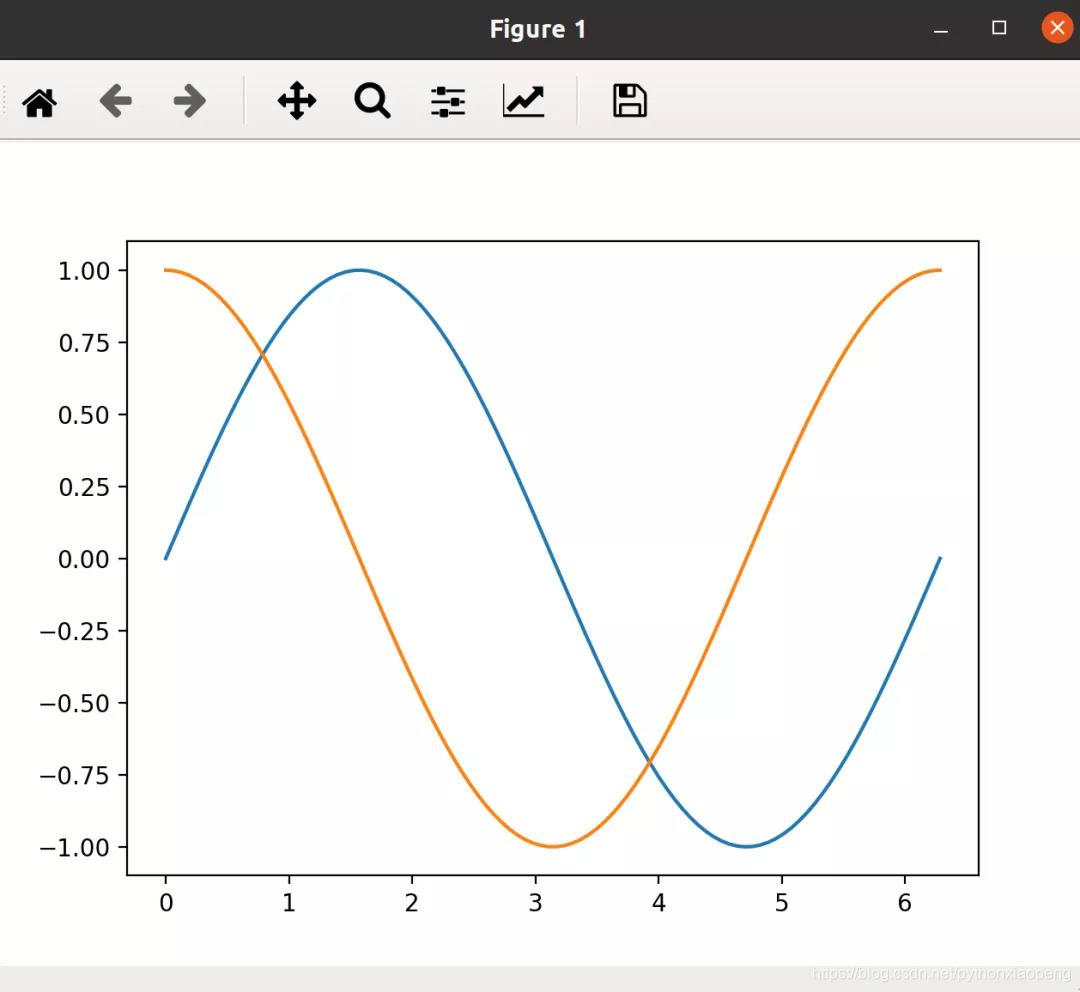Click the x-axis label 5

782,902
